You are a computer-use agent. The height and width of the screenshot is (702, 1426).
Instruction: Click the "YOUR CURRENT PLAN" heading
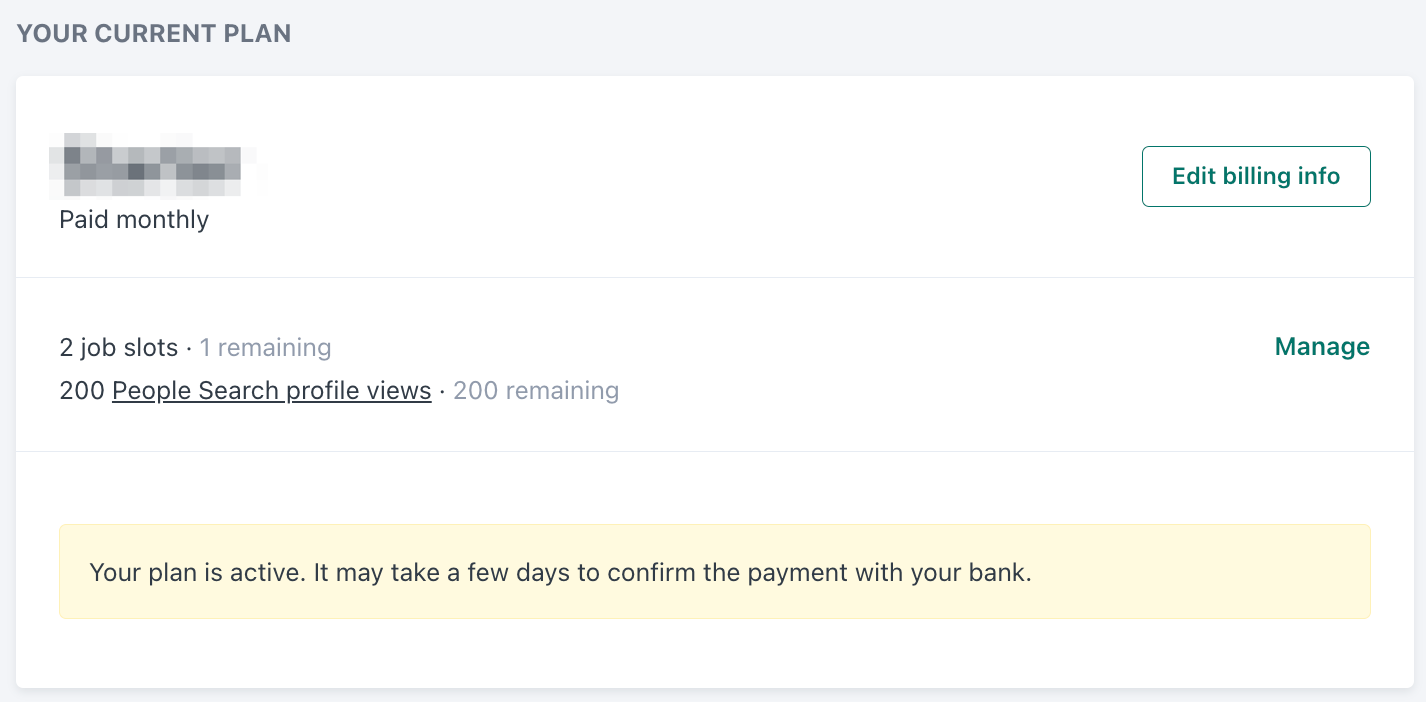pyautogui.click(x=153, y=32)
